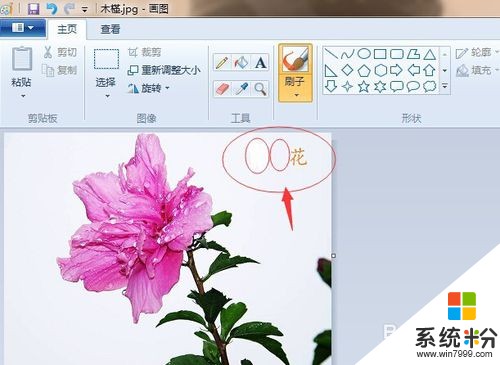Click the 复制 button
Viewport: 500px width, 365px height.
point(59,70)
